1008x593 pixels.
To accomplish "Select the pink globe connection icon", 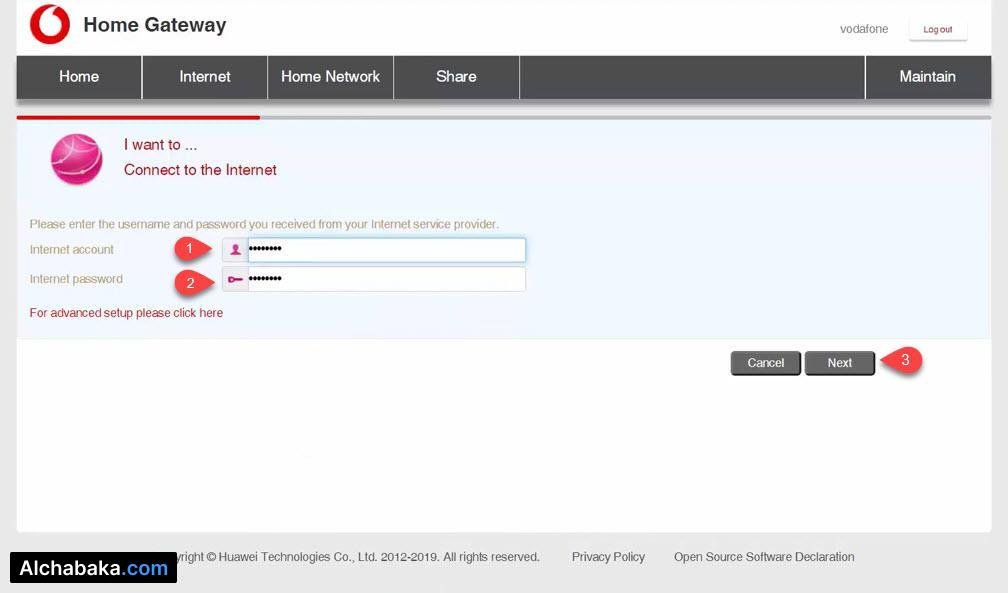I will point(77,158).
